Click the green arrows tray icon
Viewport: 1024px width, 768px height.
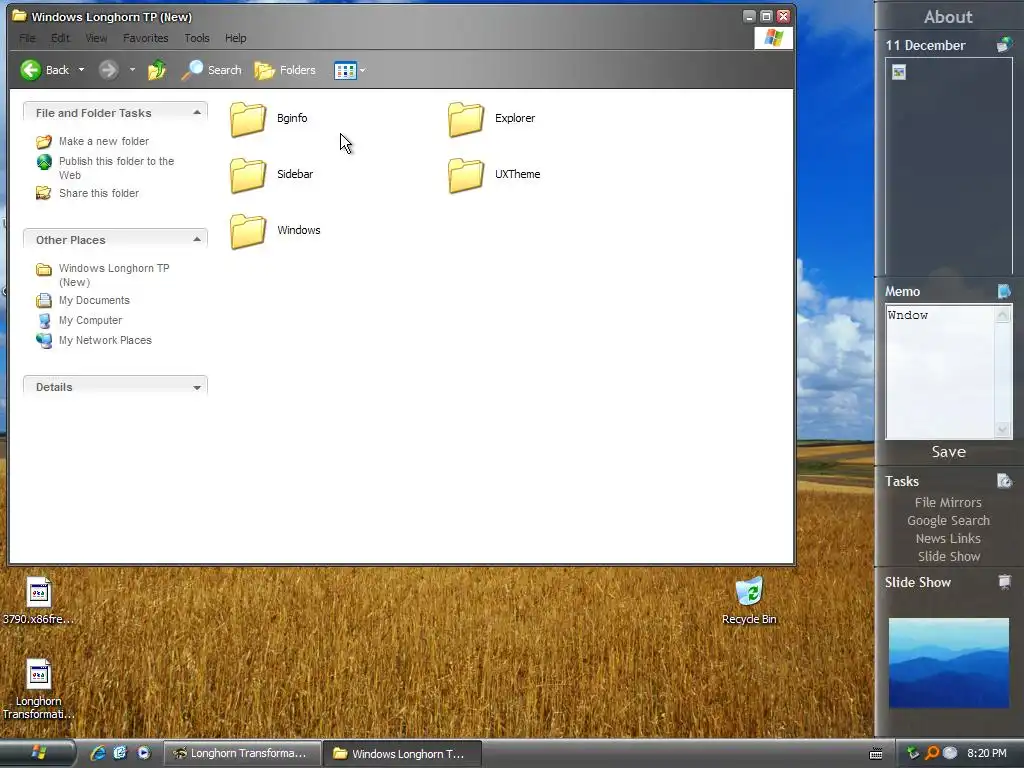tap(912, 754)
